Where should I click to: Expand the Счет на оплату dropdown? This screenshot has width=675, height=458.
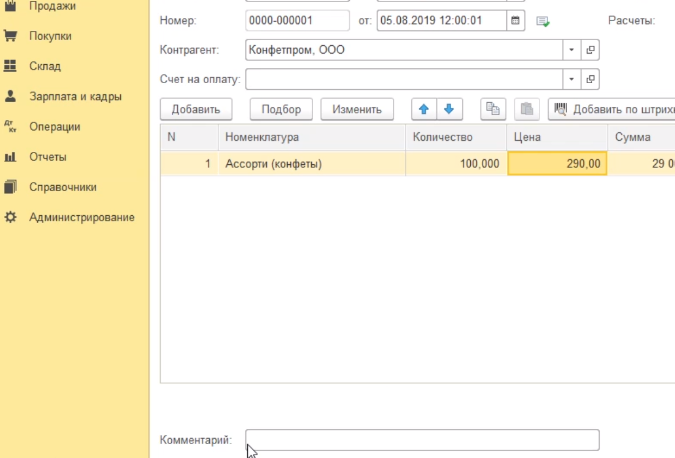pyautogui.click(x=571, y=79)
